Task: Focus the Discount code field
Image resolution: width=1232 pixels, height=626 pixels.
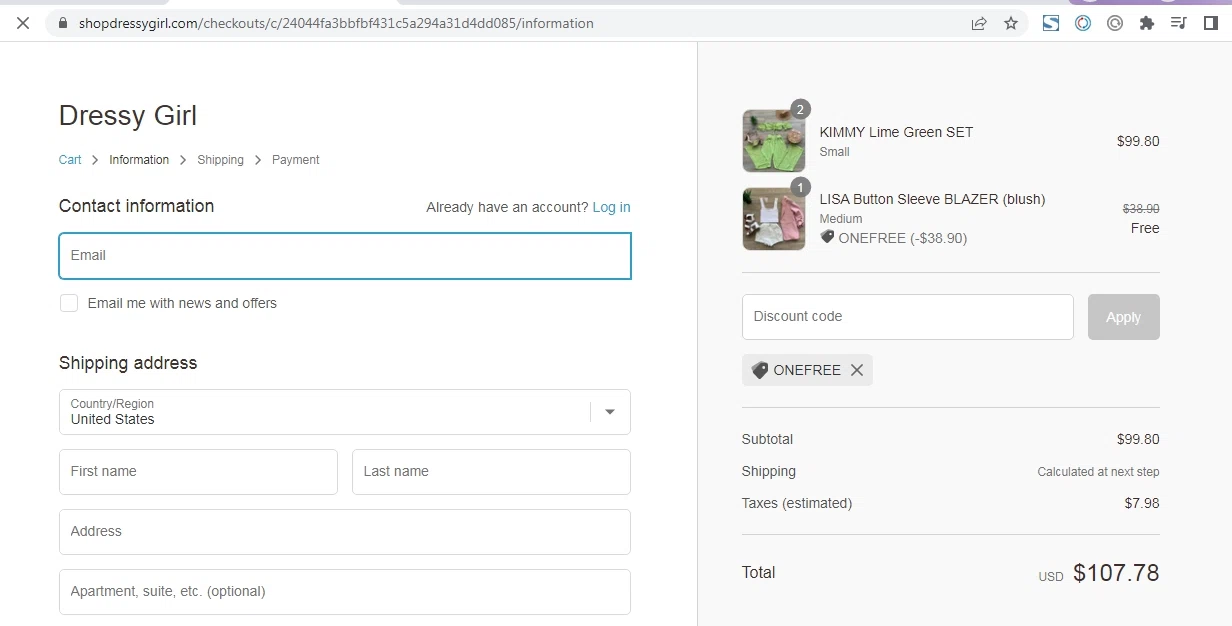Action: (x=908, y=317)
